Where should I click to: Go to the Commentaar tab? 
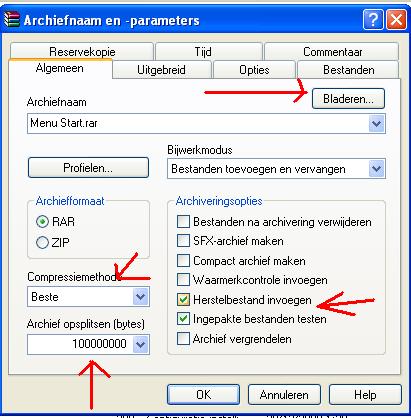click(x=332, y=51)
